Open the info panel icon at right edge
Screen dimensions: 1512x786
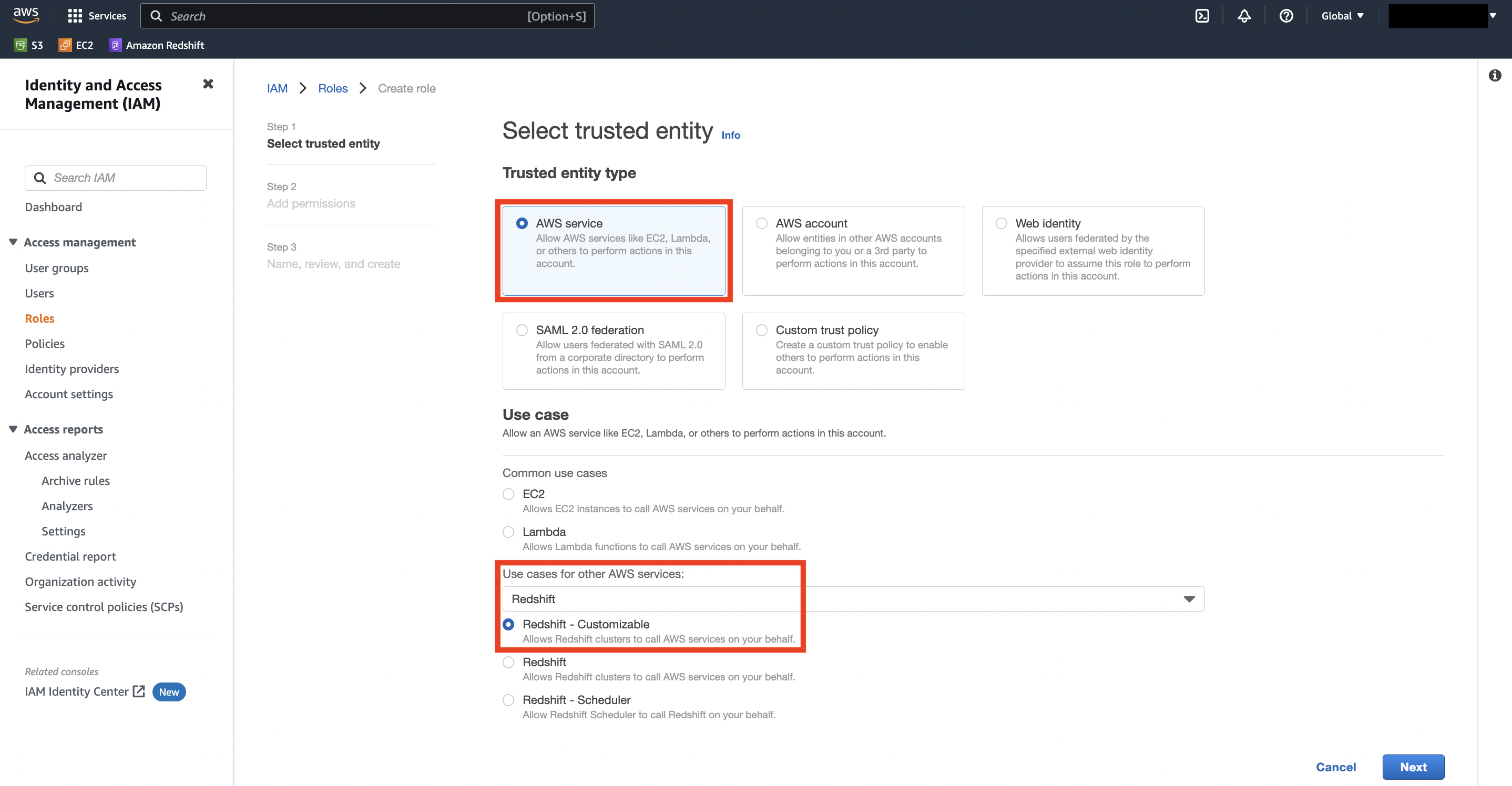(1495, 76)
